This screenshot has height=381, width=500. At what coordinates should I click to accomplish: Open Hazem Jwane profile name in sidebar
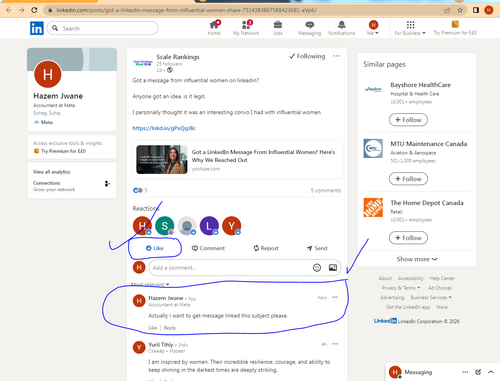(x=58, y=96)
